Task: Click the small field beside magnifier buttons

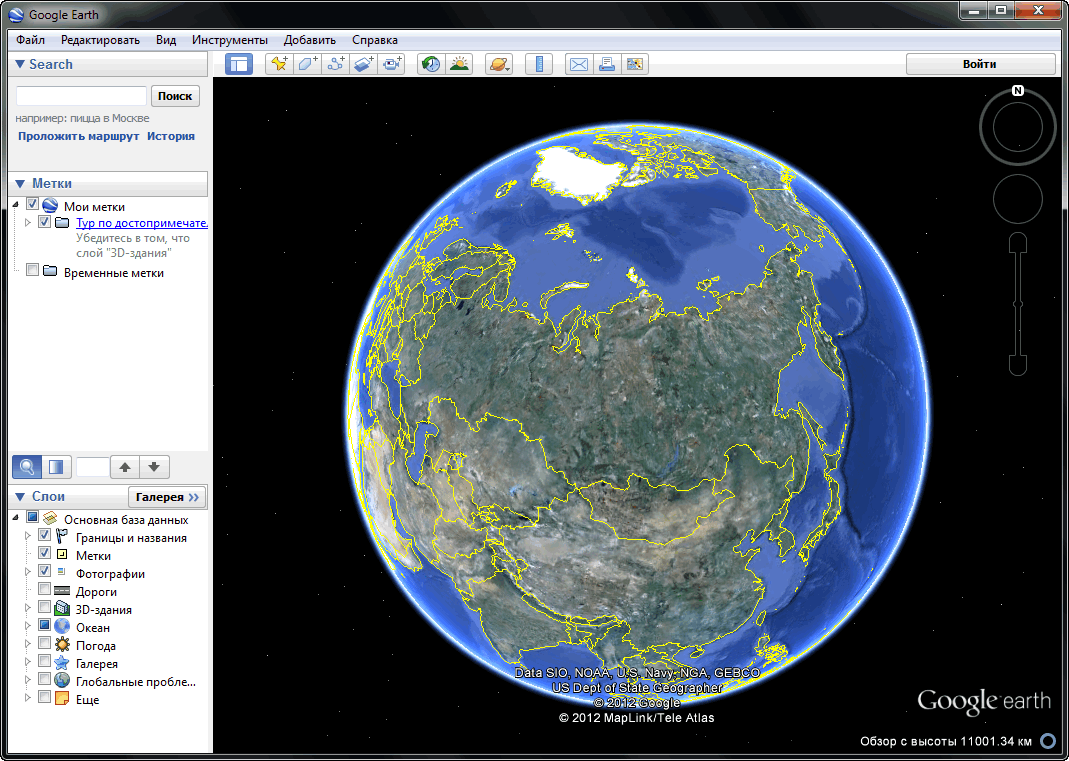Action: click(x=93, y=467)
